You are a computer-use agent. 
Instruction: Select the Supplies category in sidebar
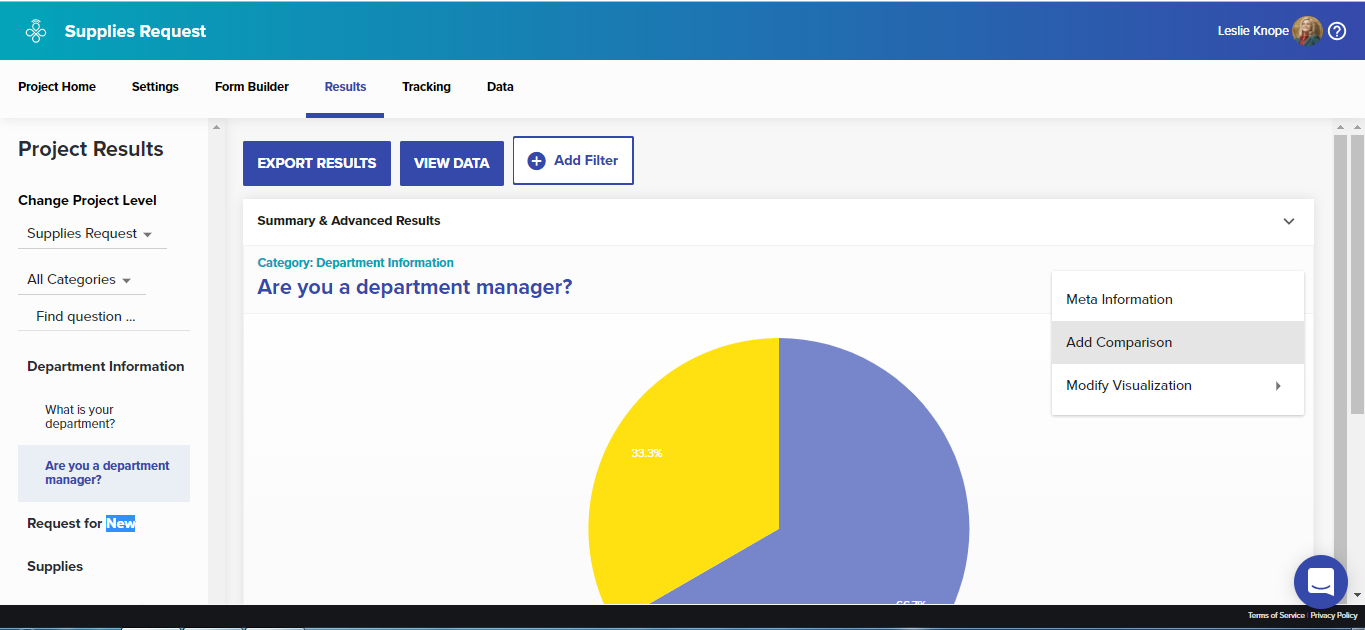(x=55, y=566)
